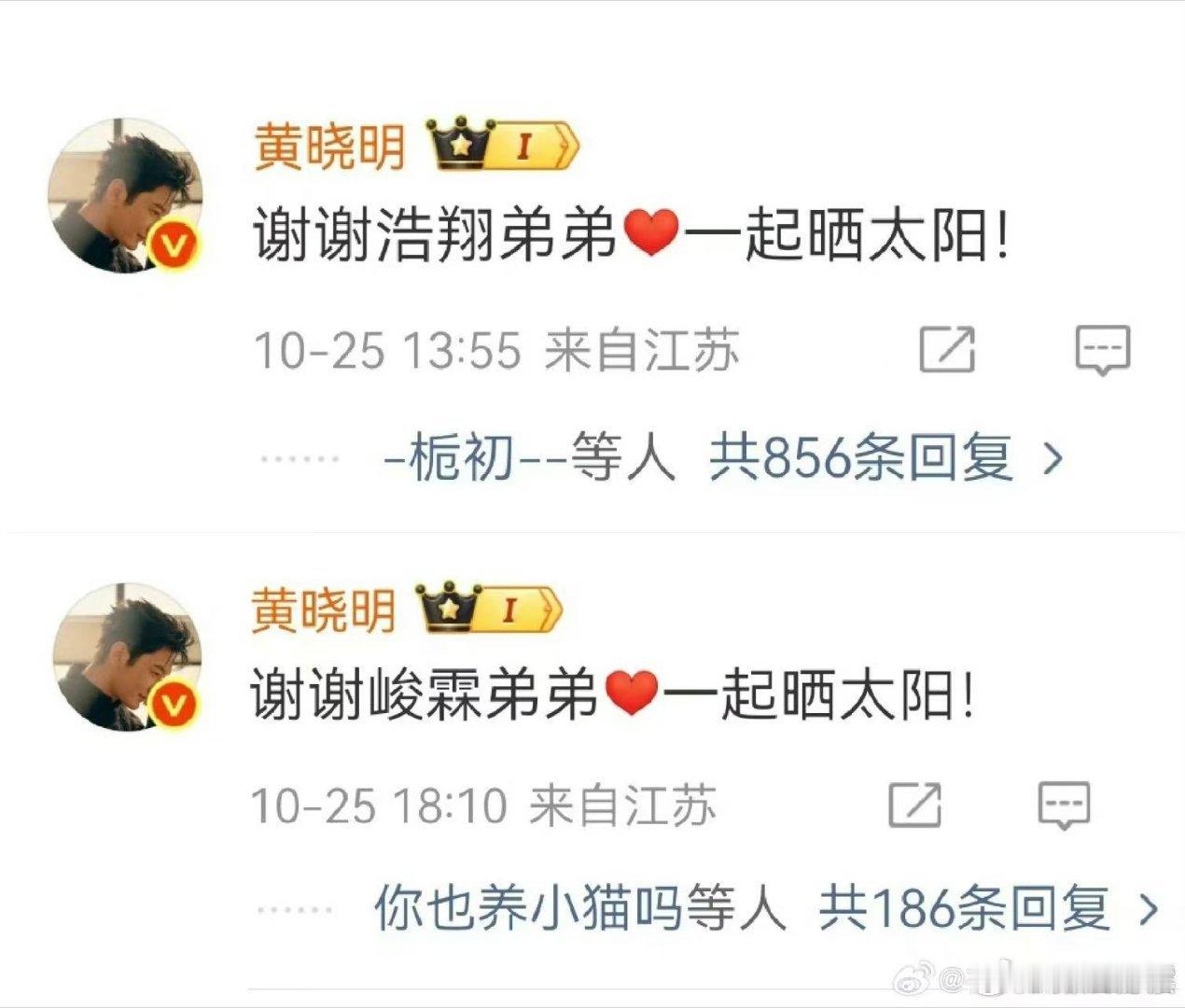Open the crown member badge on the second comment
Image resolution: width=1185 pixels, height=1008 pixels.
point(490,609)
